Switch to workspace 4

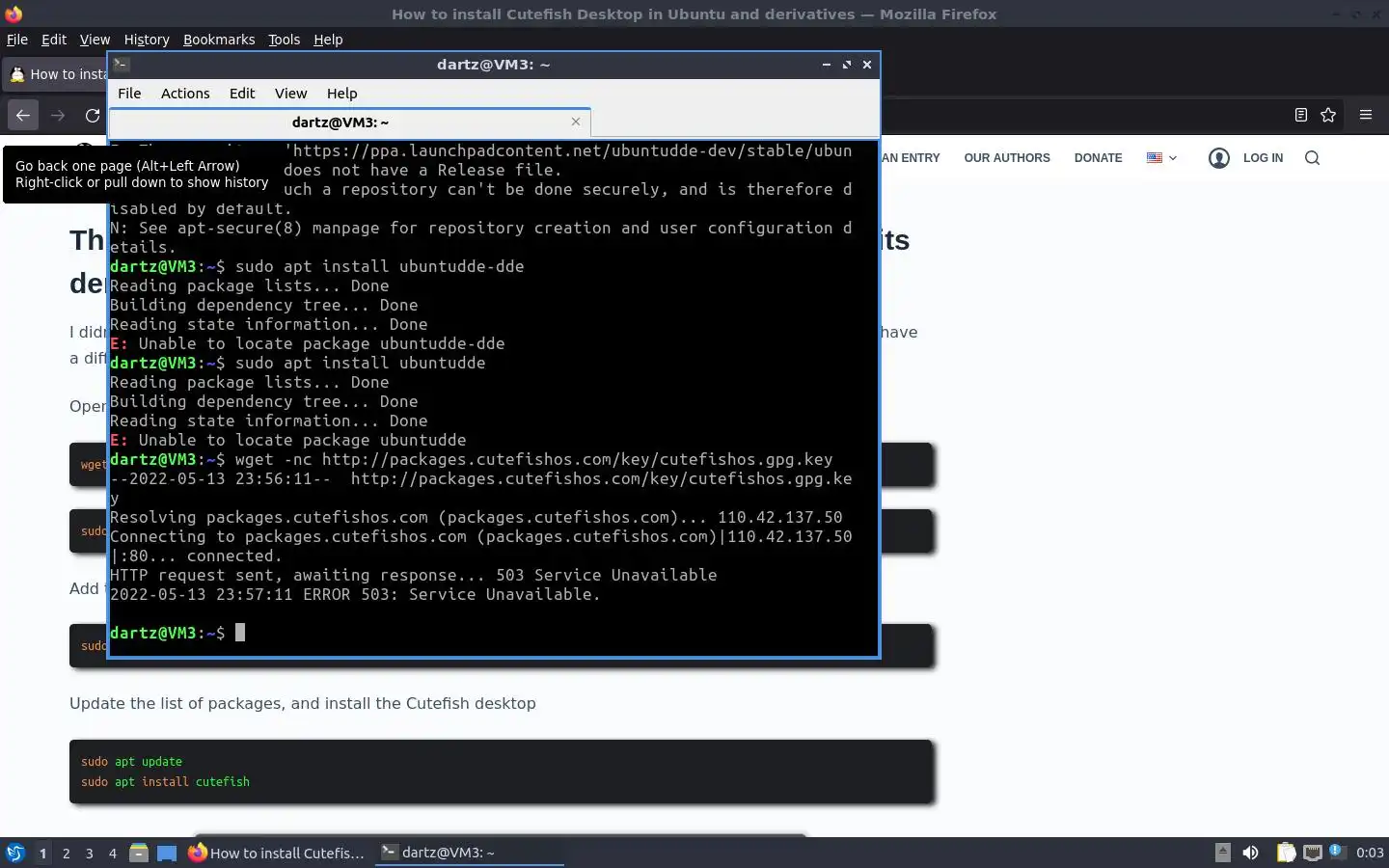(x=112, y=853)
